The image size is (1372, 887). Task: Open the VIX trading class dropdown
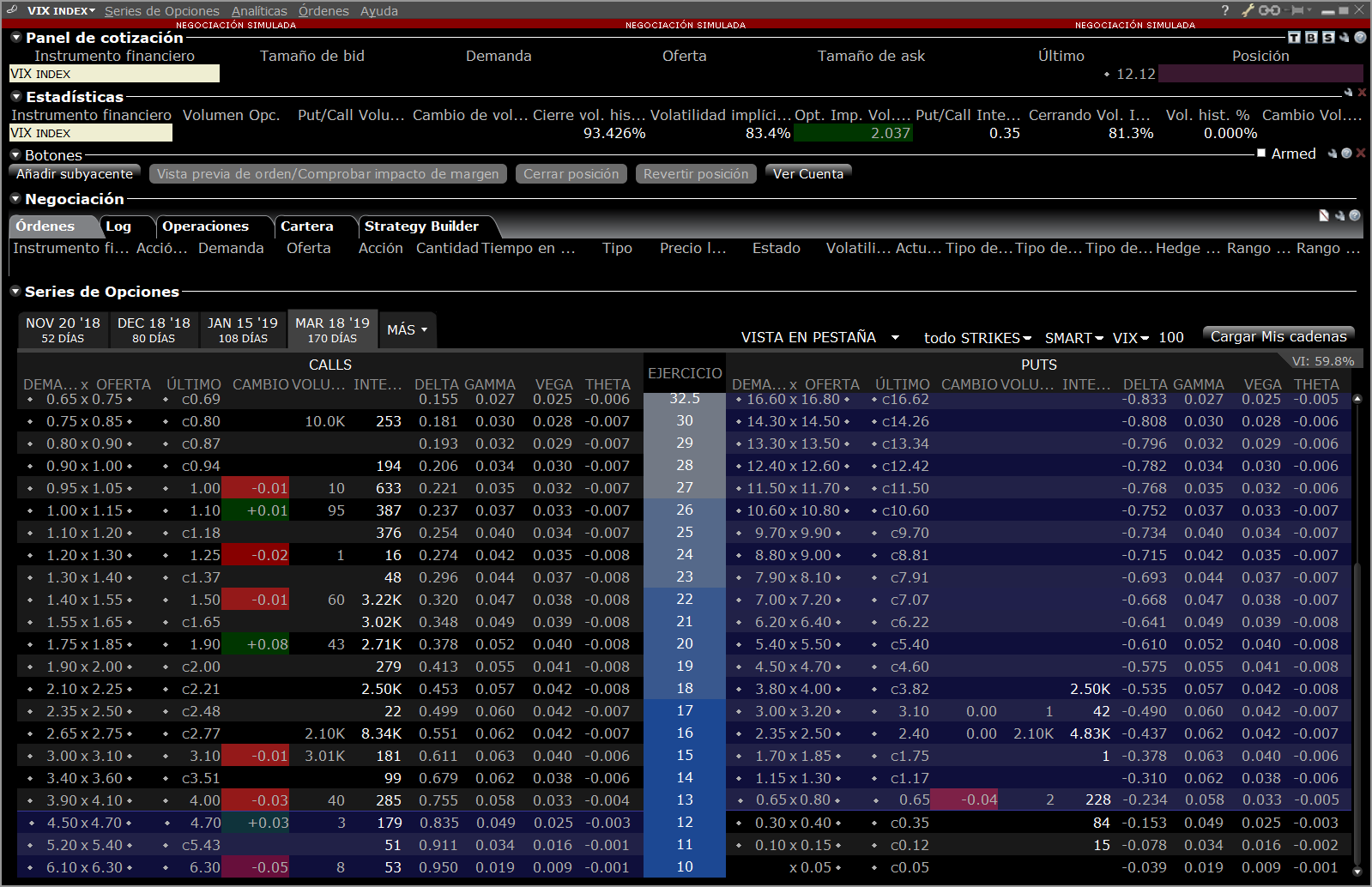tap(1130, 337)
